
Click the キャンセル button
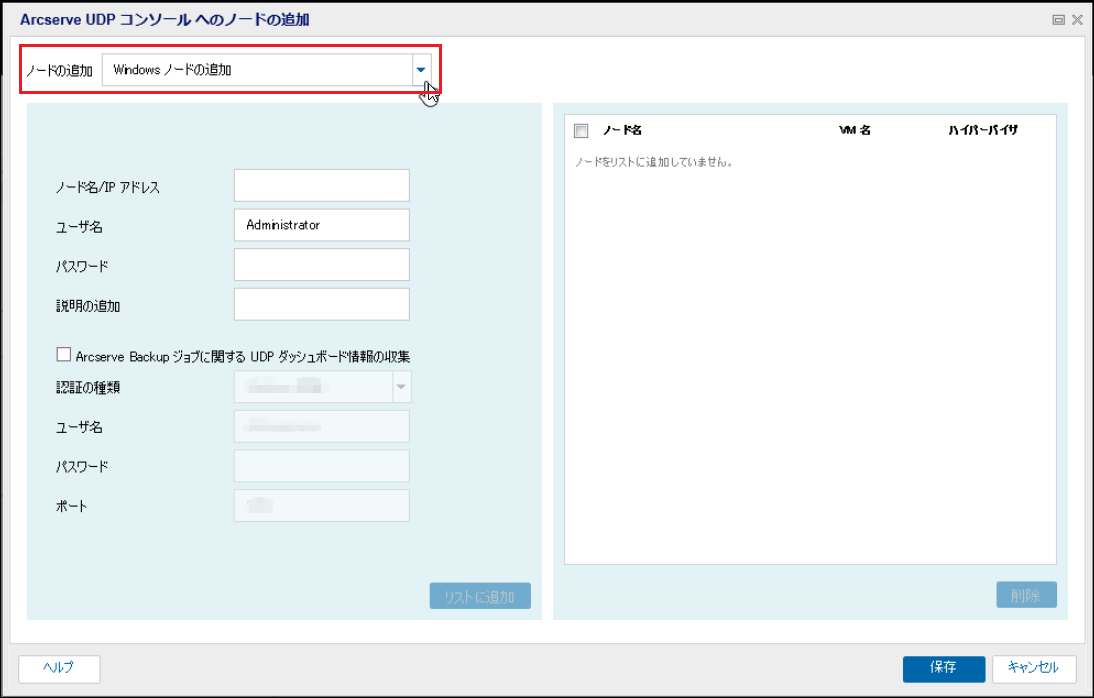click(x=1033, y=668)
